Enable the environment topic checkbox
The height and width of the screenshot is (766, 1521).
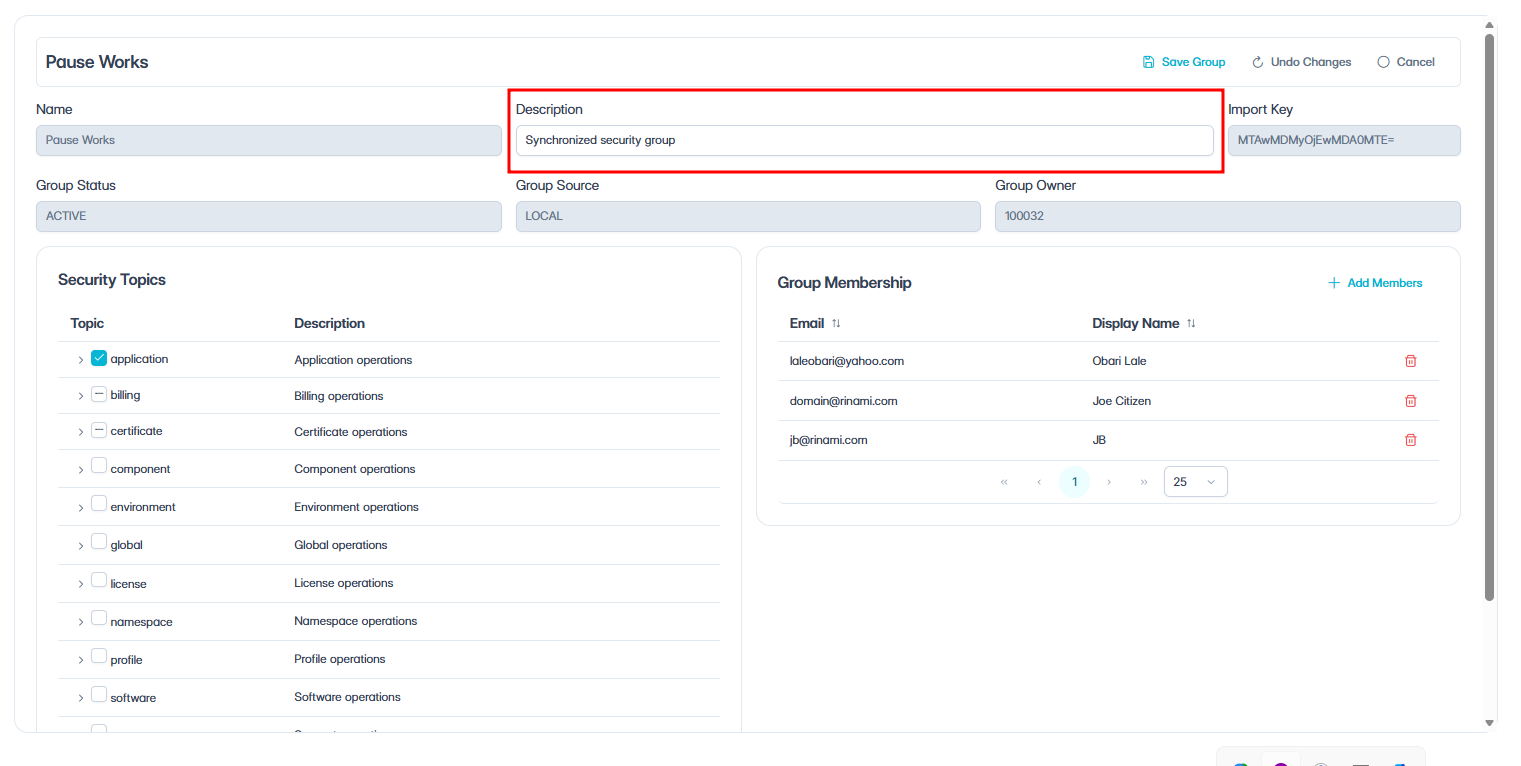pyautogui.click(x=99, y=504)
